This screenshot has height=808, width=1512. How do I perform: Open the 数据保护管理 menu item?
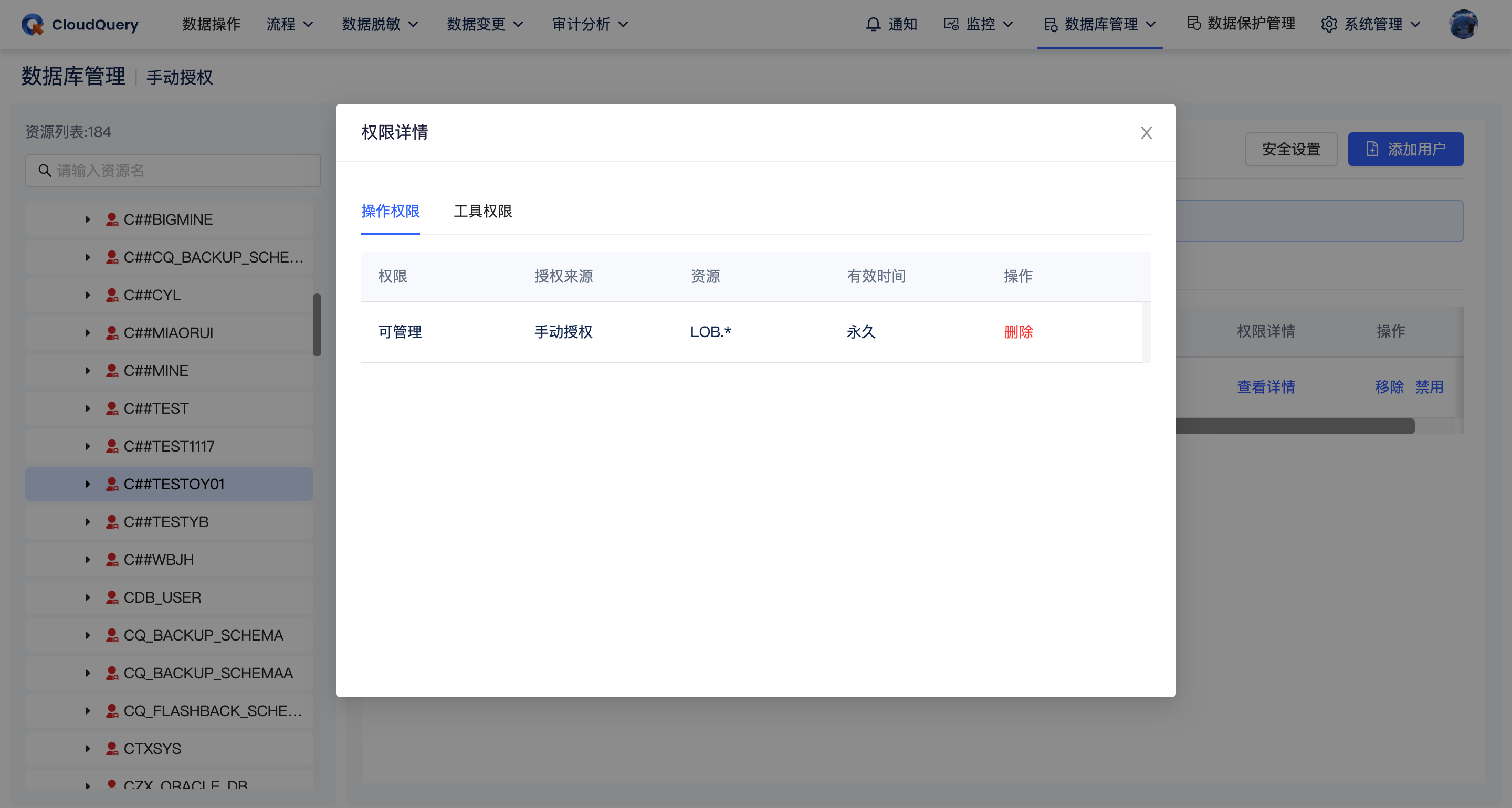[1241, 23]
